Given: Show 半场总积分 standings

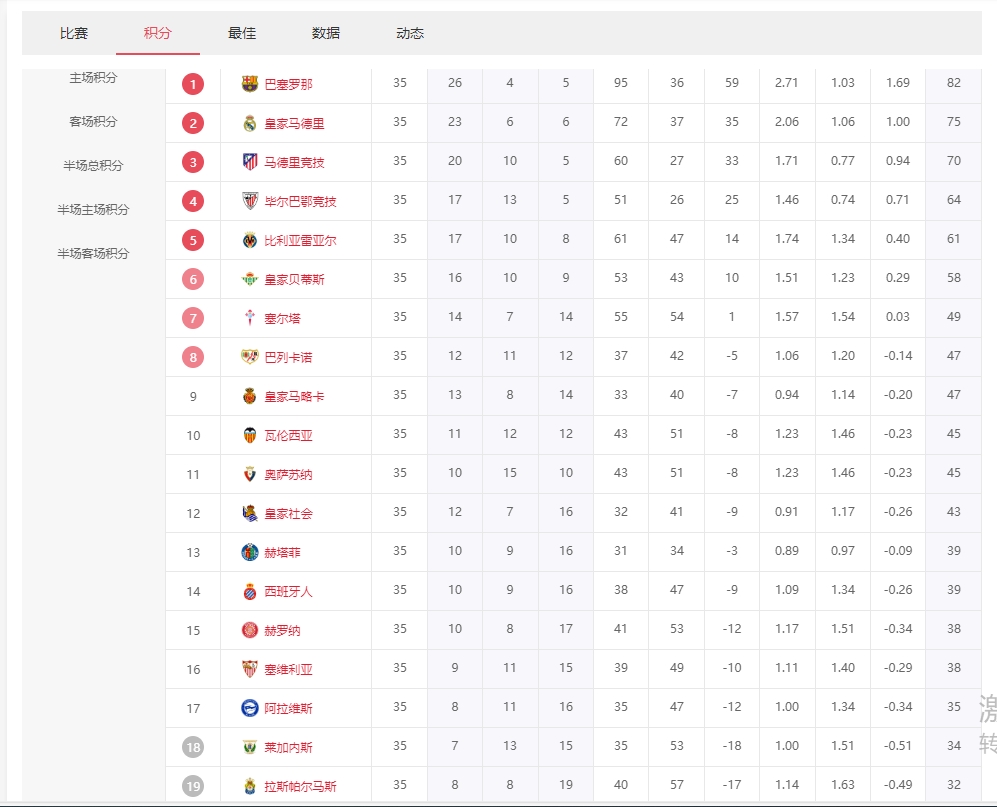Looking at the screenshot, I should tap(93, 166).
